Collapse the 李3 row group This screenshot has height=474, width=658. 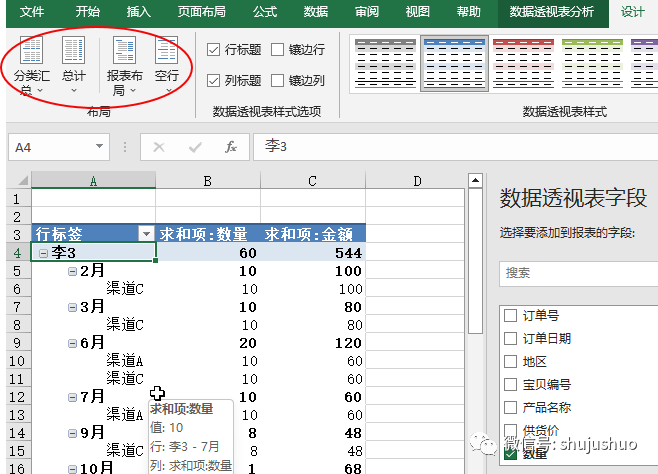(43, 254)
